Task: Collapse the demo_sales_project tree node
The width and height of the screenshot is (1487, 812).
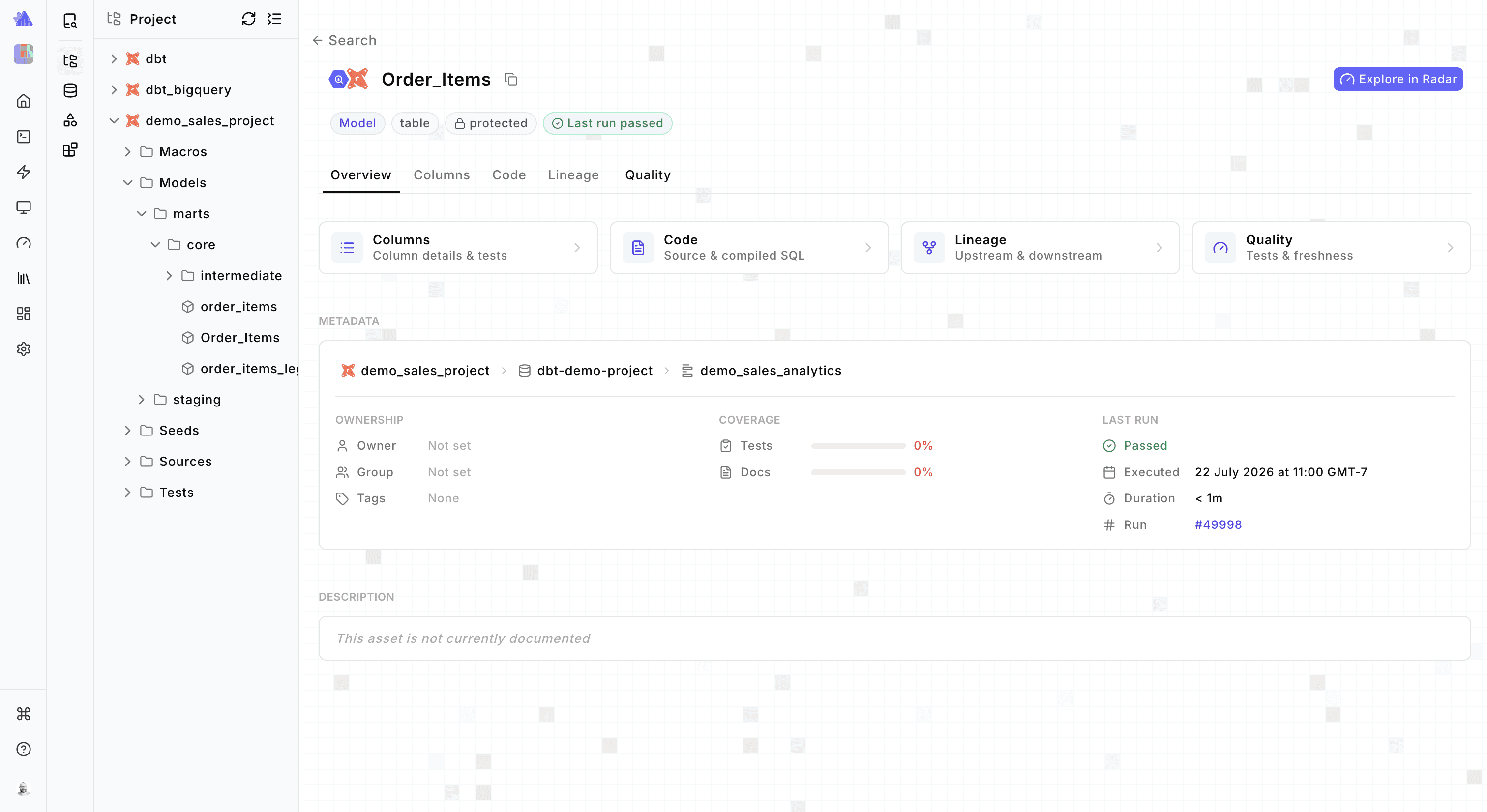Action: click(x=114, y=121)
